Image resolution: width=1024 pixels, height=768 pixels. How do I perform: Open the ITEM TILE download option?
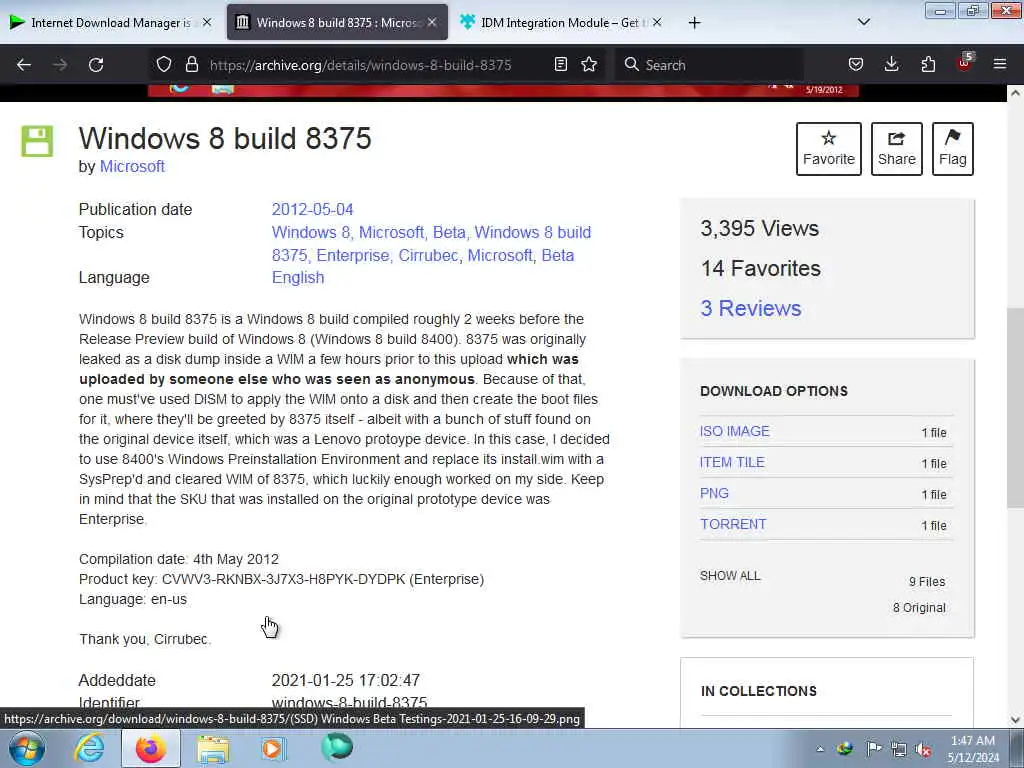point(732,462)
